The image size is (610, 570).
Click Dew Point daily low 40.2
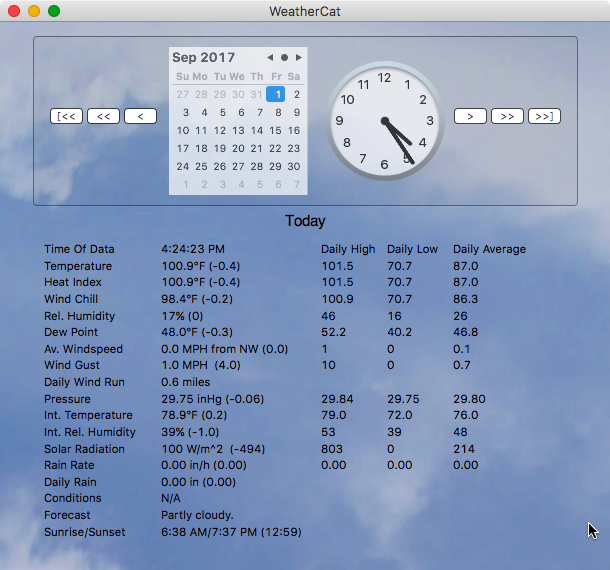[400, 332]
